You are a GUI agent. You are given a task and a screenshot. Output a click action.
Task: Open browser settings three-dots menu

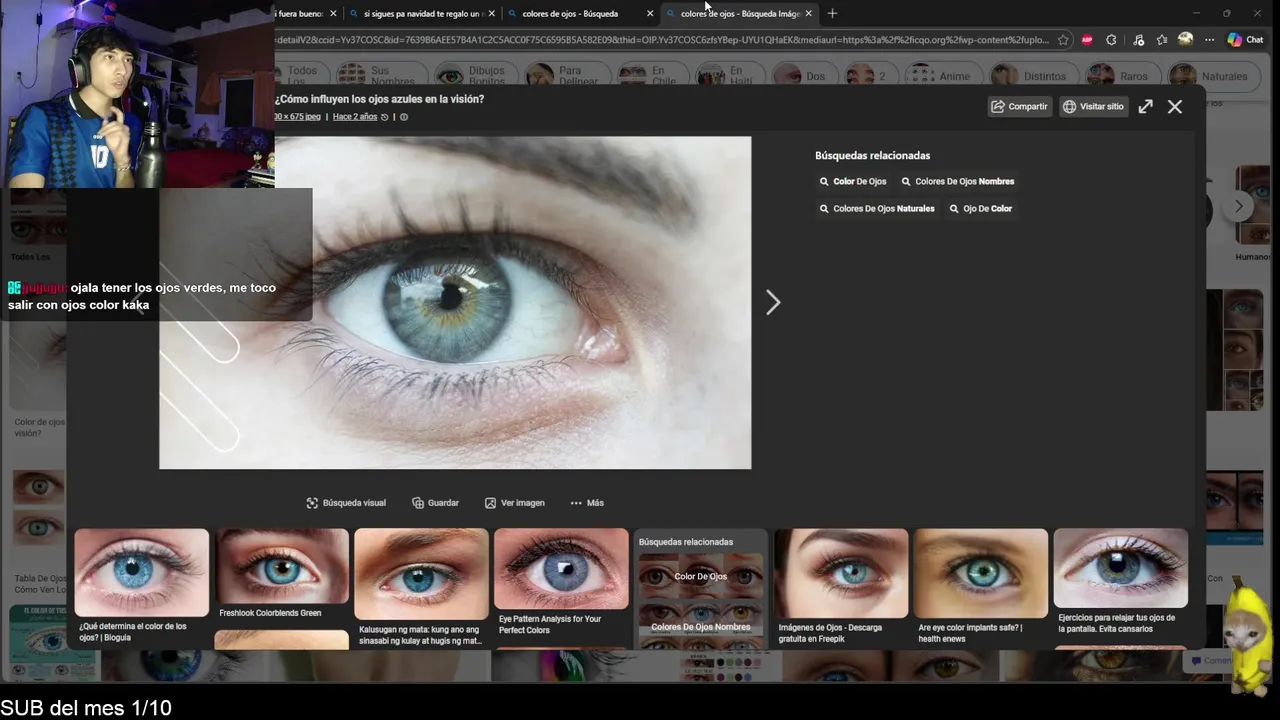click(x=1209, y=40)
